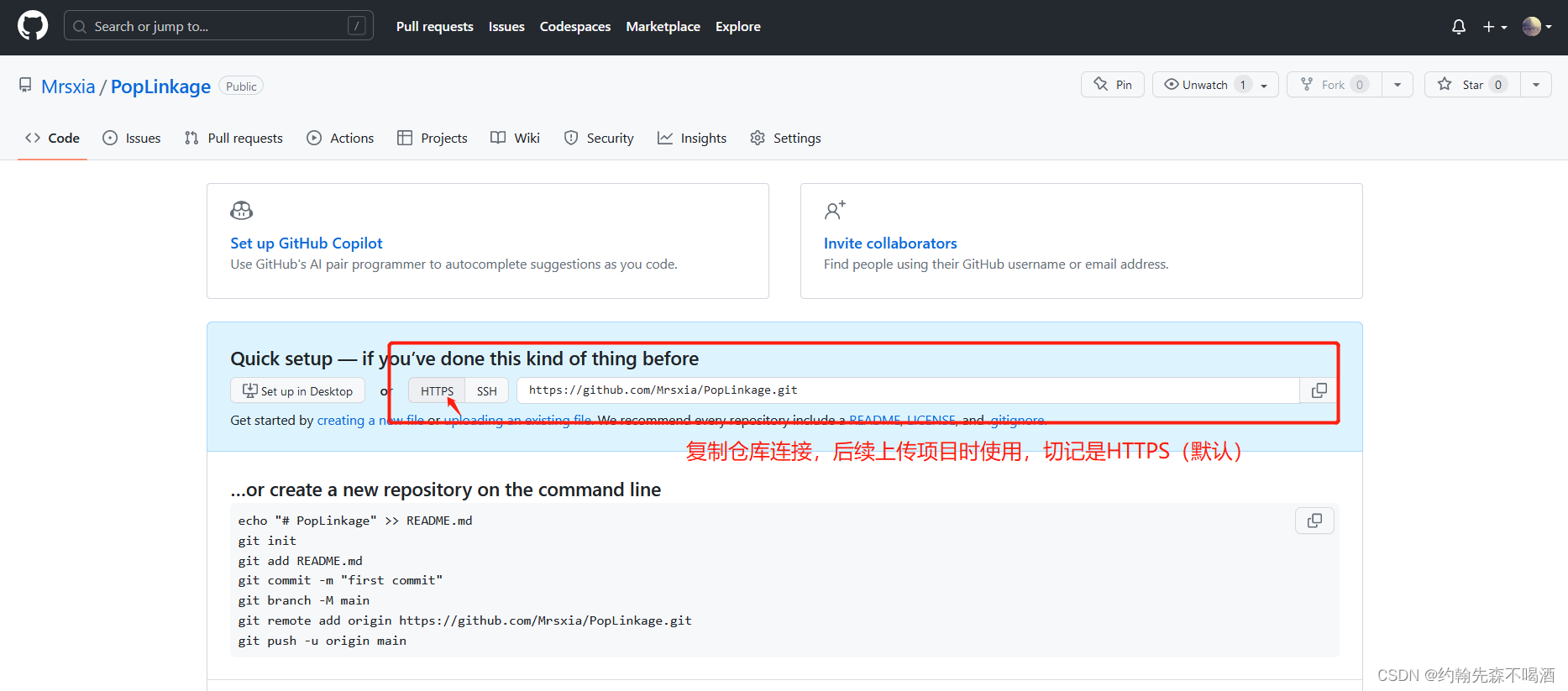Switch to the Projects tab
1568x691 pixels.
(433, 138)
